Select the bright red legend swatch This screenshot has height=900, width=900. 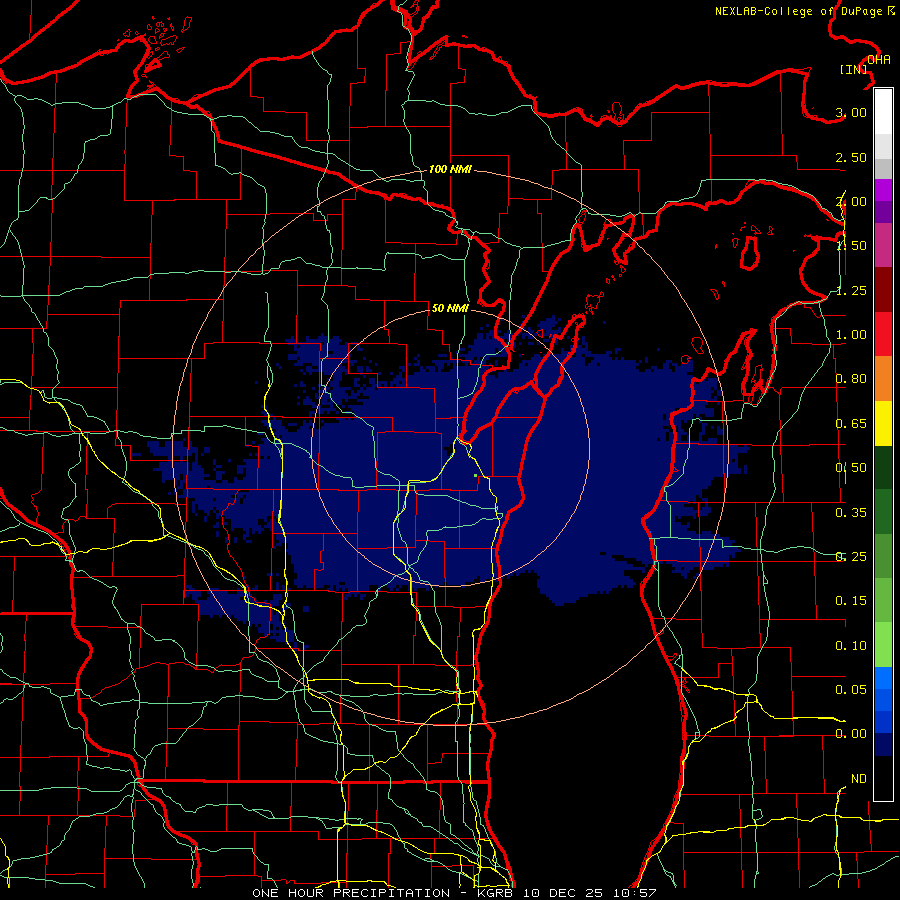883,334
